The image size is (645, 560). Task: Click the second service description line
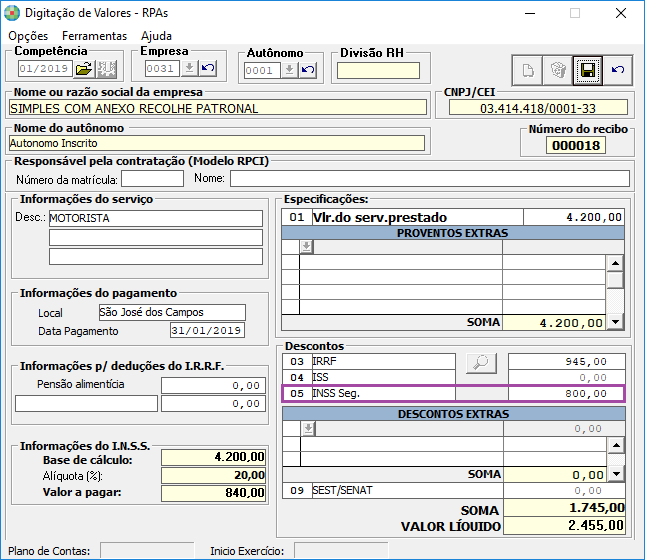[x=155, y=237]
